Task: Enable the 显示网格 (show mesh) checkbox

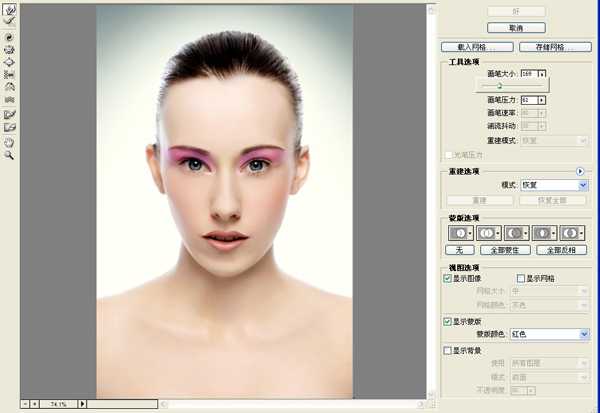Action: 520,278
